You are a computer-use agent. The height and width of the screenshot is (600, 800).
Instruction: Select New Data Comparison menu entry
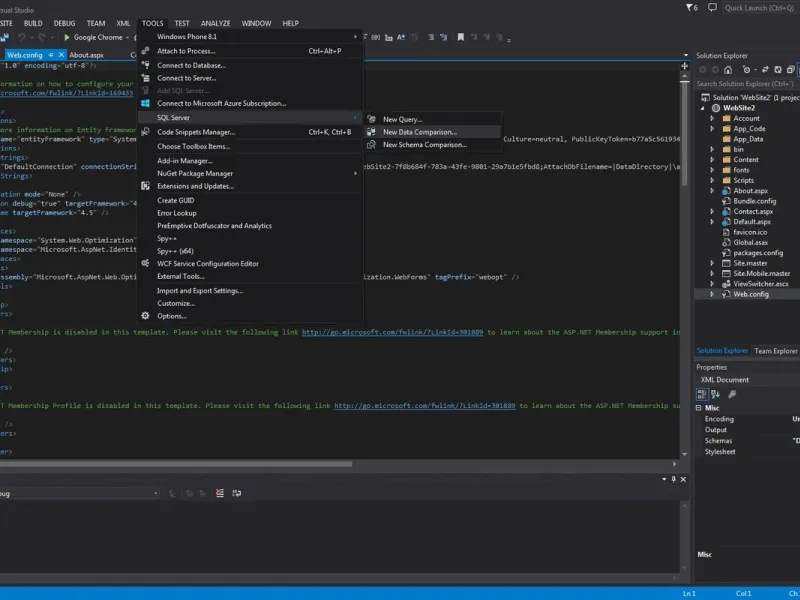tap(419, 131)
